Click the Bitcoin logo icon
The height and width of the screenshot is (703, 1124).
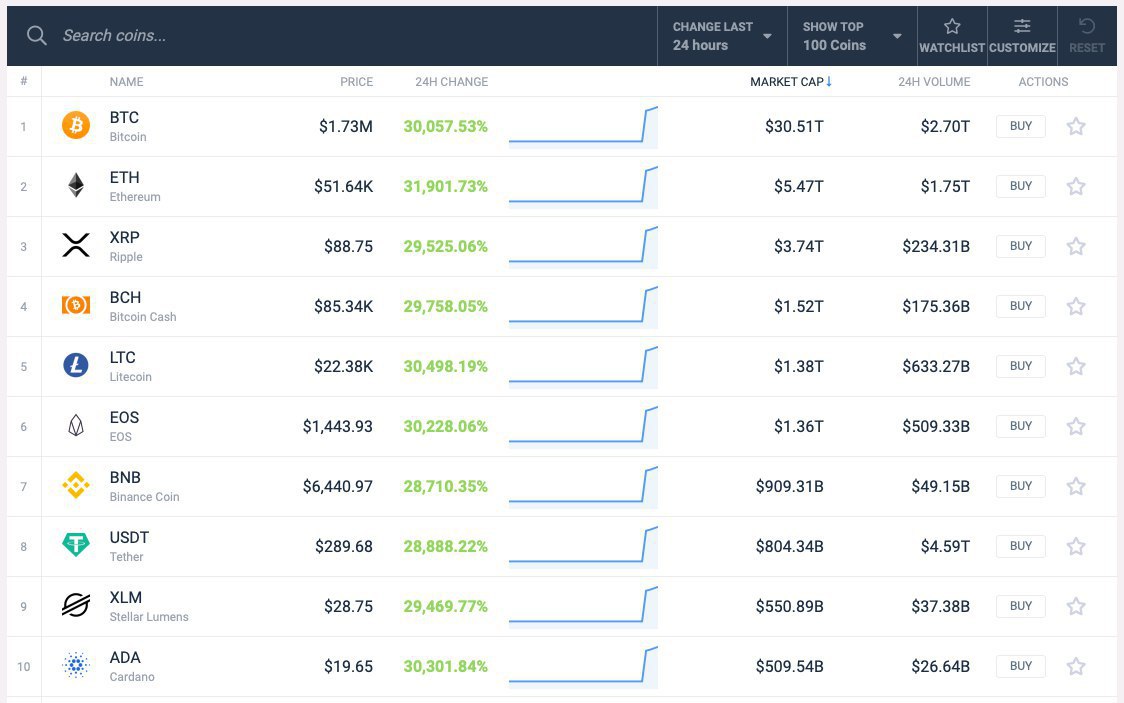coord(76,125)
